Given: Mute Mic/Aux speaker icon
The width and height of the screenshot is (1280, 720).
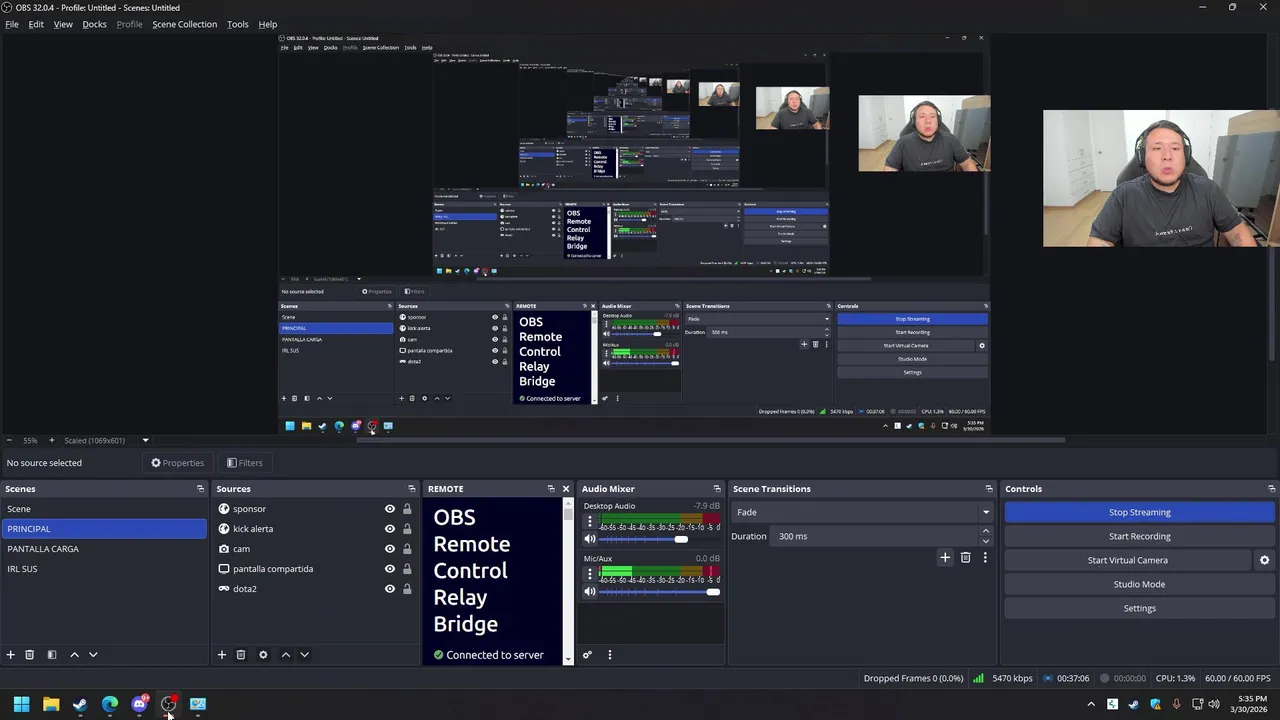Looking at the screenshot, I should pos(590,592).
